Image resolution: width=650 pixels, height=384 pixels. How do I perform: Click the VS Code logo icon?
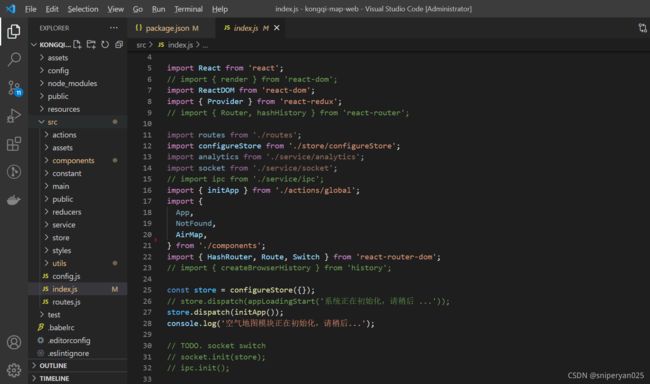(x=10, y=9)
